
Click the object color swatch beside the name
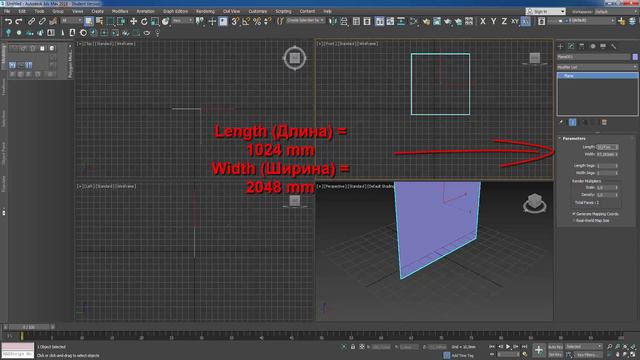click(635, 57)
